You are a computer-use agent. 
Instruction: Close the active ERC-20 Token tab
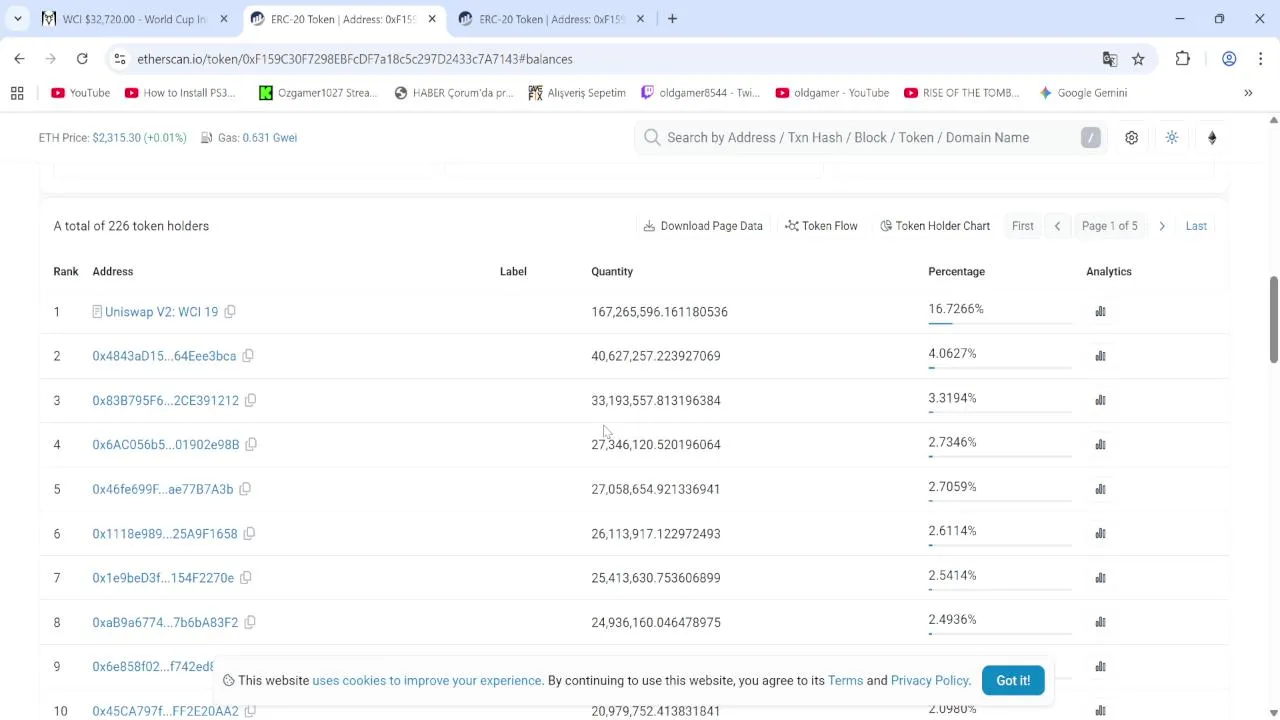pyautogui.click(x=432, y=19)
